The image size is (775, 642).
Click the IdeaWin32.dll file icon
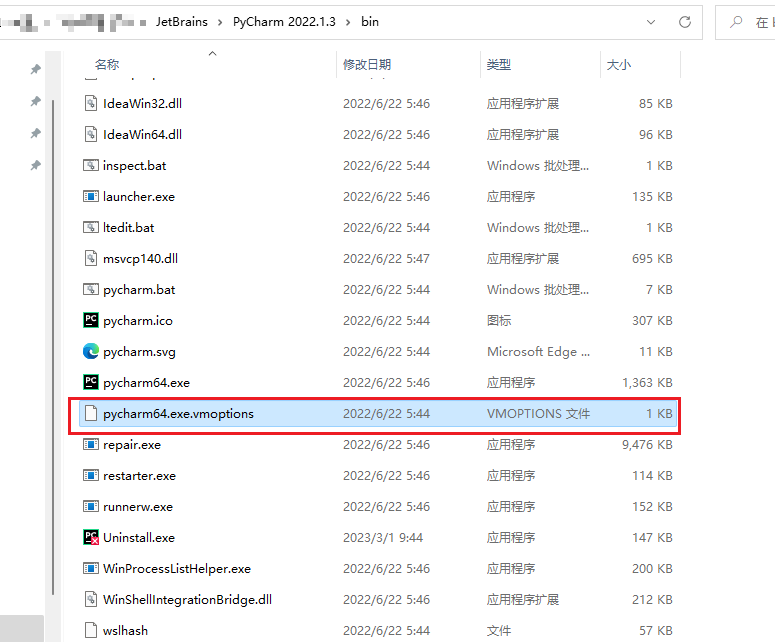(x=90, y=103)
